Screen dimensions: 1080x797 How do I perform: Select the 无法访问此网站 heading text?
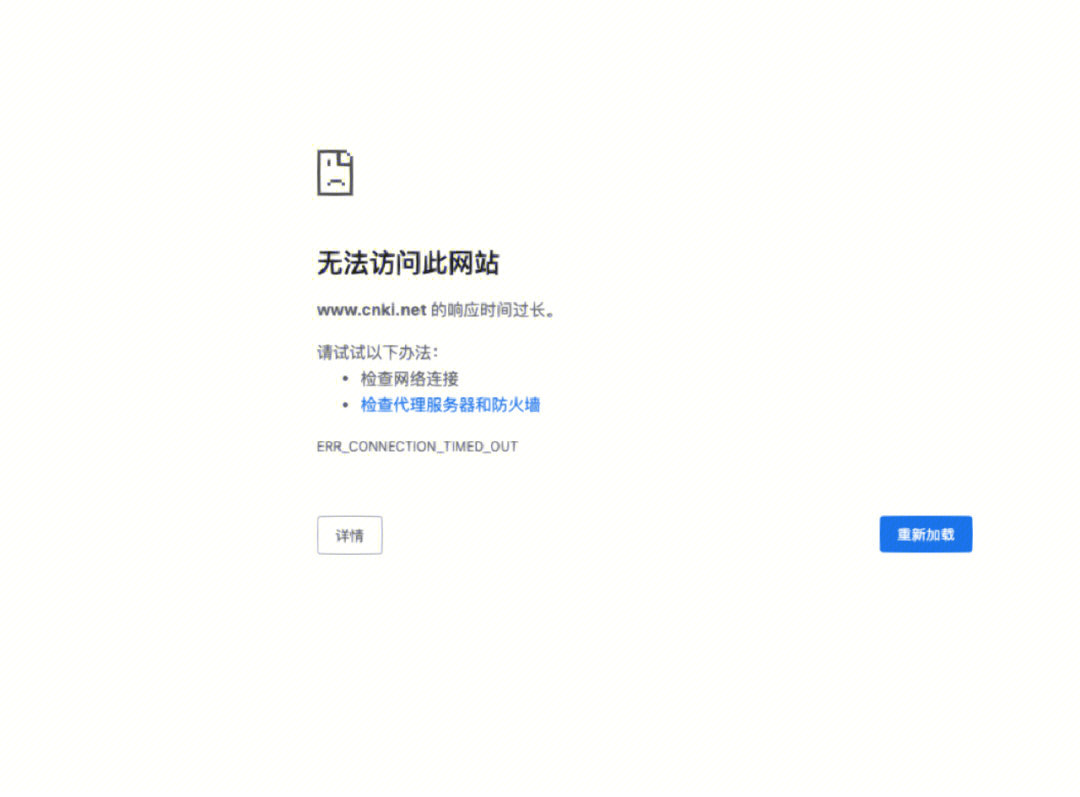tap(408, 263)
